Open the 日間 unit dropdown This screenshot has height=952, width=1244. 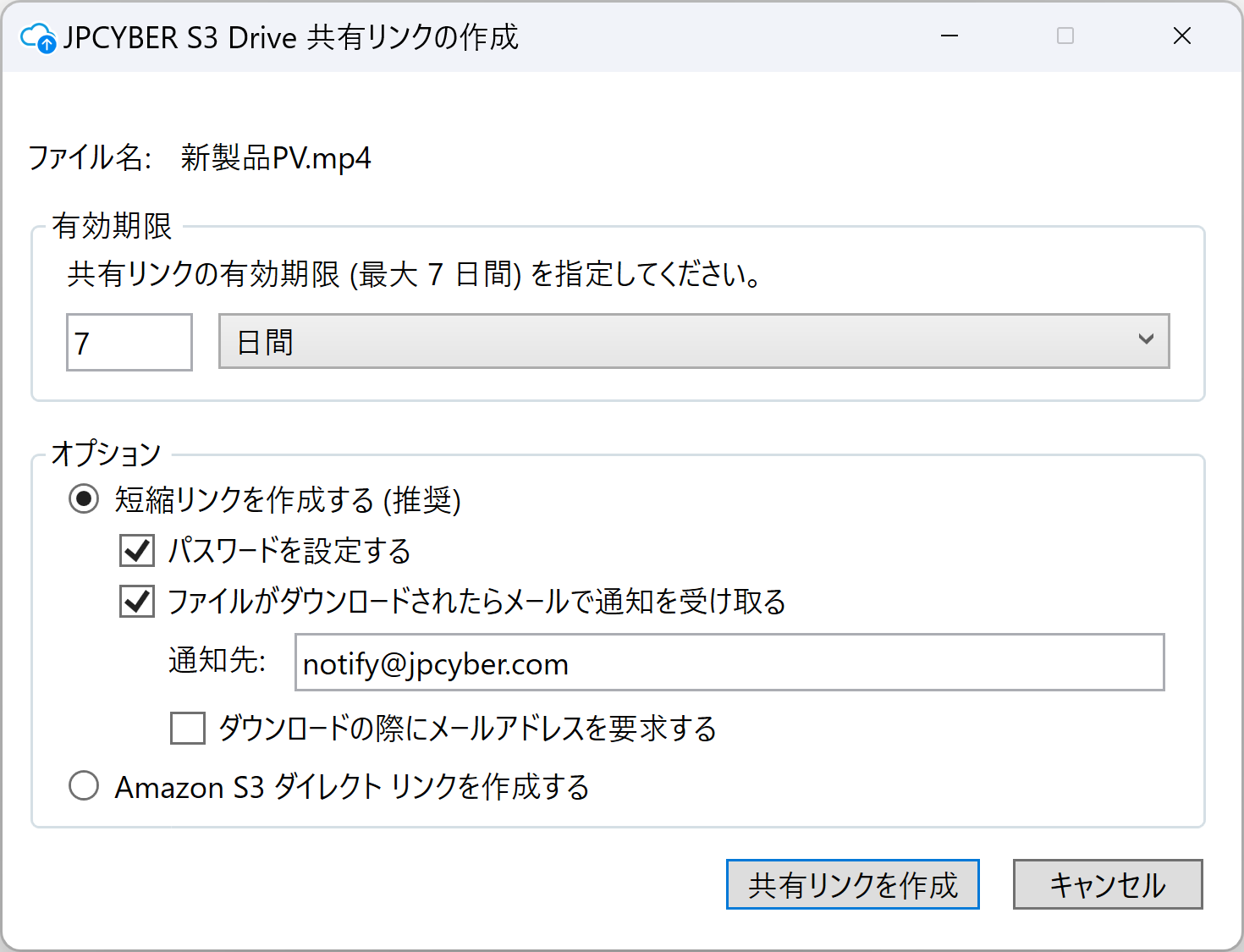point(694,341)
